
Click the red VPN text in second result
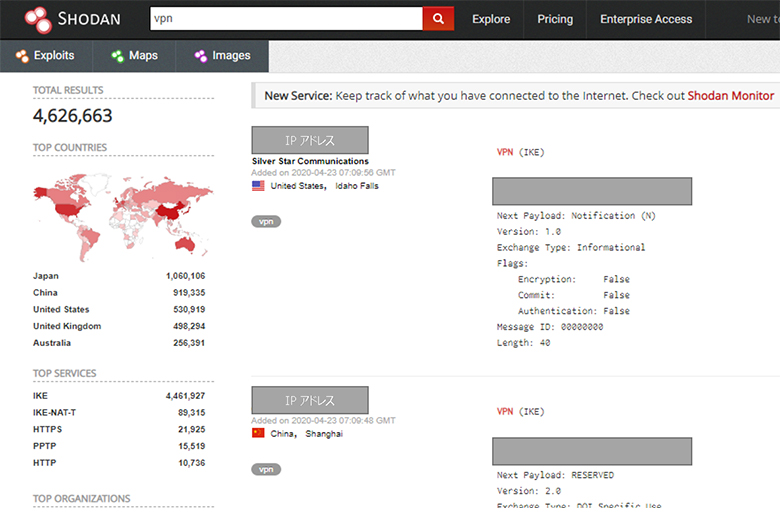505,412
